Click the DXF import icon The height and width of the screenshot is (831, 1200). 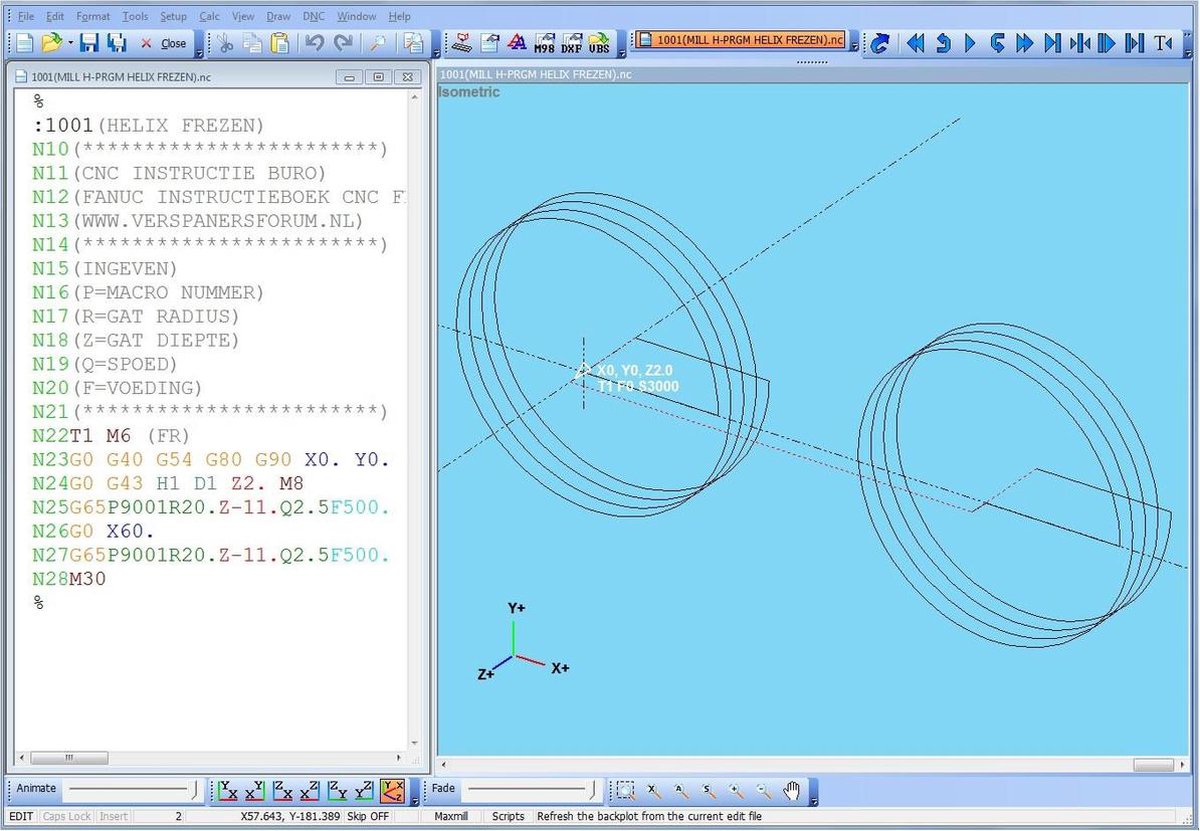click(572, 43)
